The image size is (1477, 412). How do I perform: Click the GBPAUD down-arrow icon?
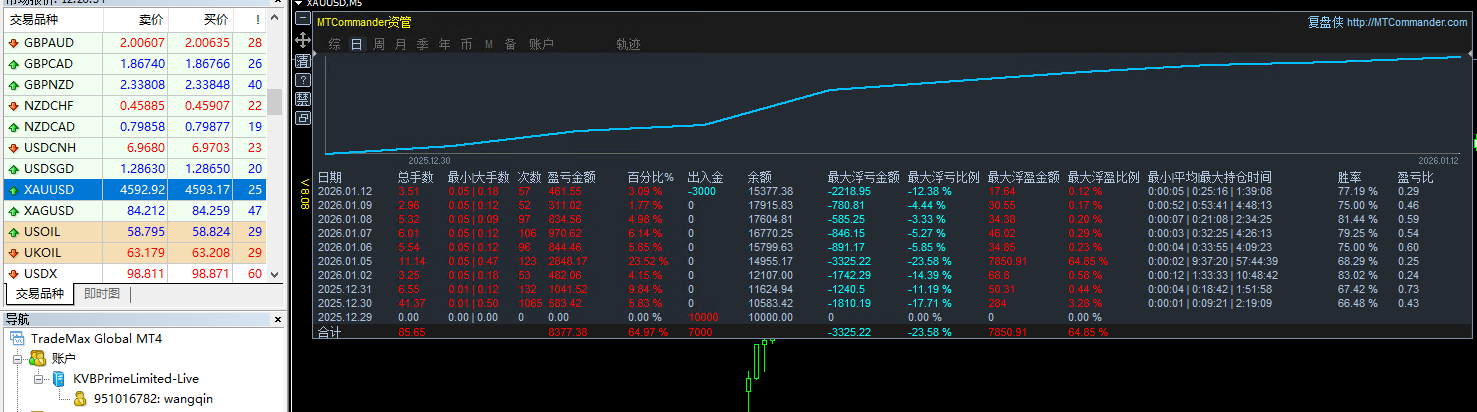coord(13,43)
